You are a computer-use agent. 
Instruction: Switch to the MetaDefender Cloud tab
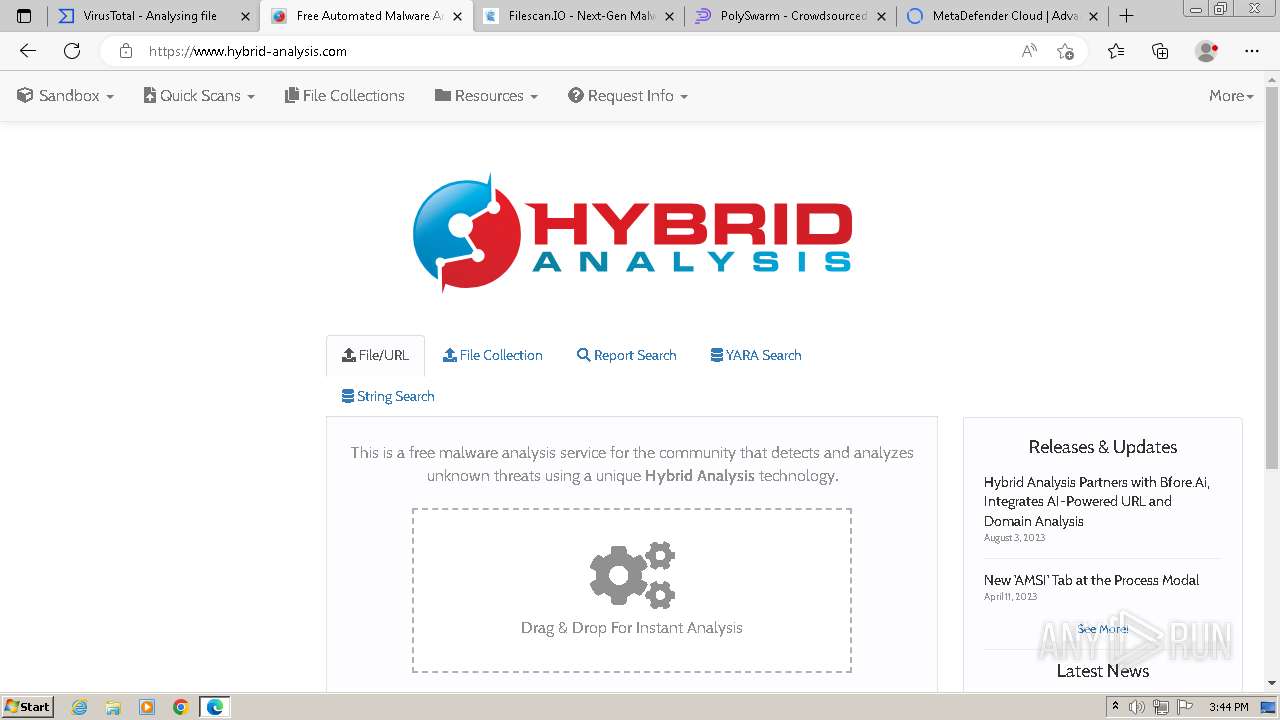click(1003, 16)
